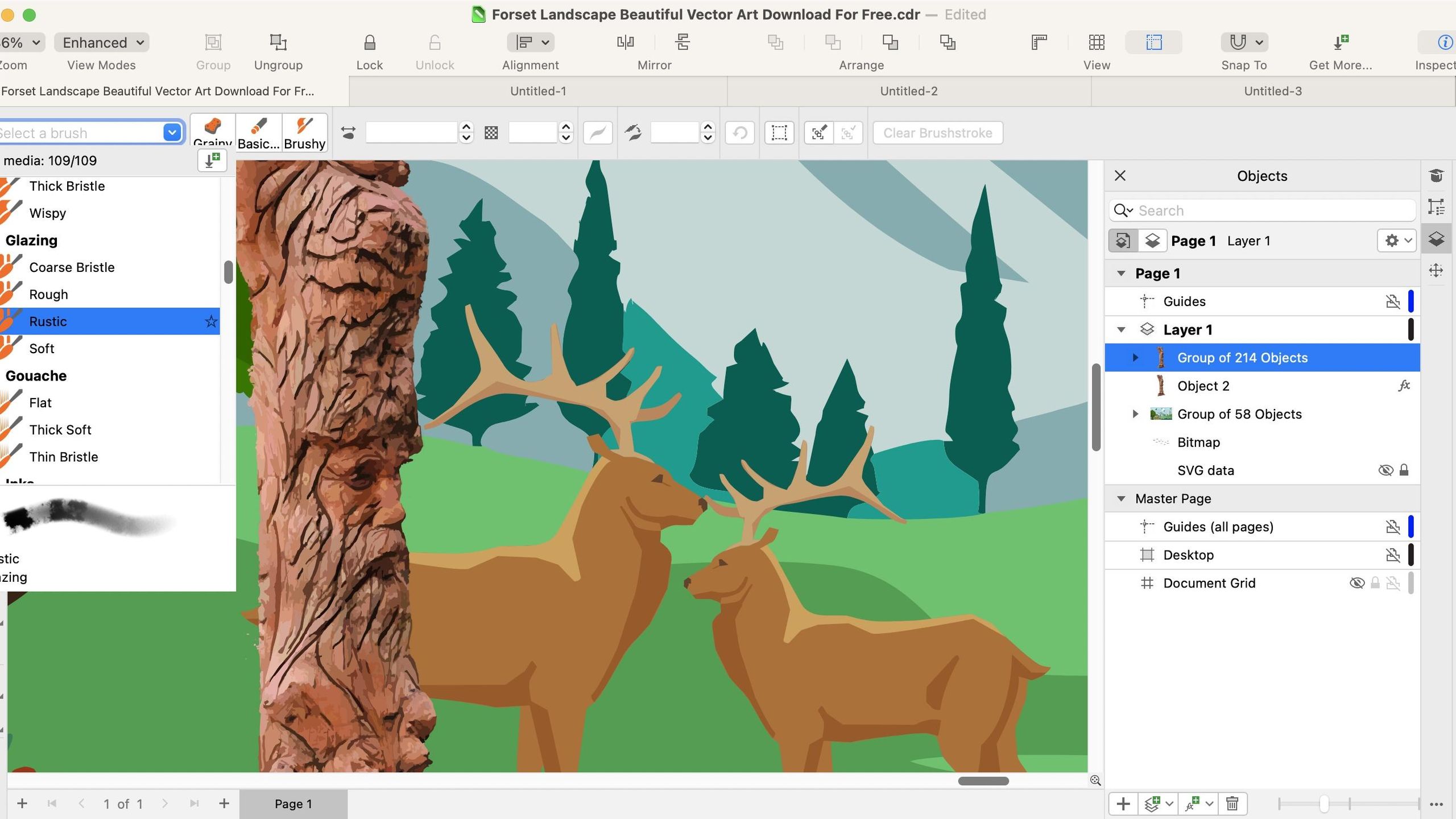The image size is (1456, 819).
Task: Toggle visibility eye of SVG data
Action: point(1385,470)
